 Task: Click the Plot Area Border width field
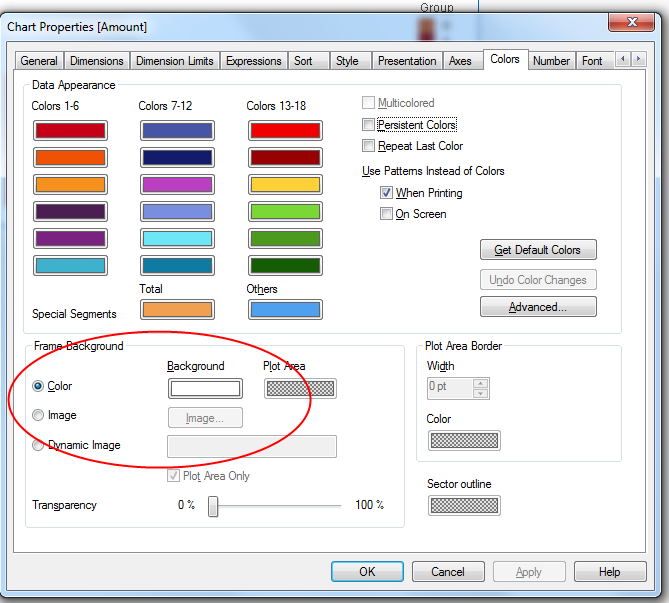pos(450,388)
